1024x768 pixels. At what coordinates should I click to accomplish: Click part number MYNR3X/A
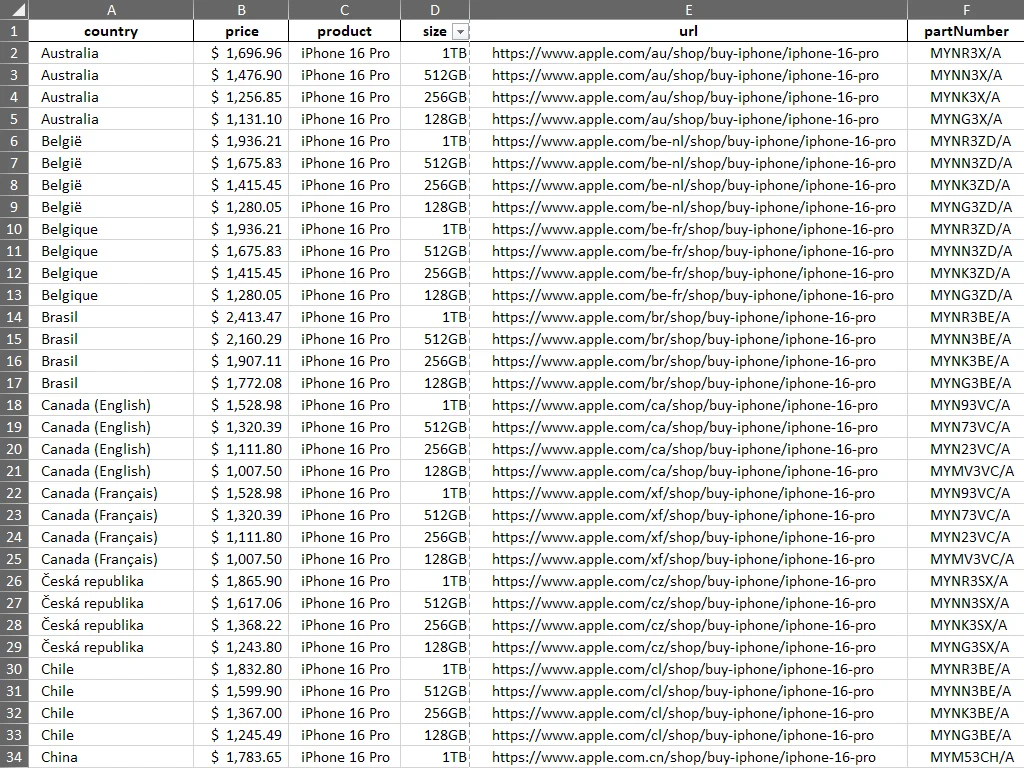tap(966, 53)
